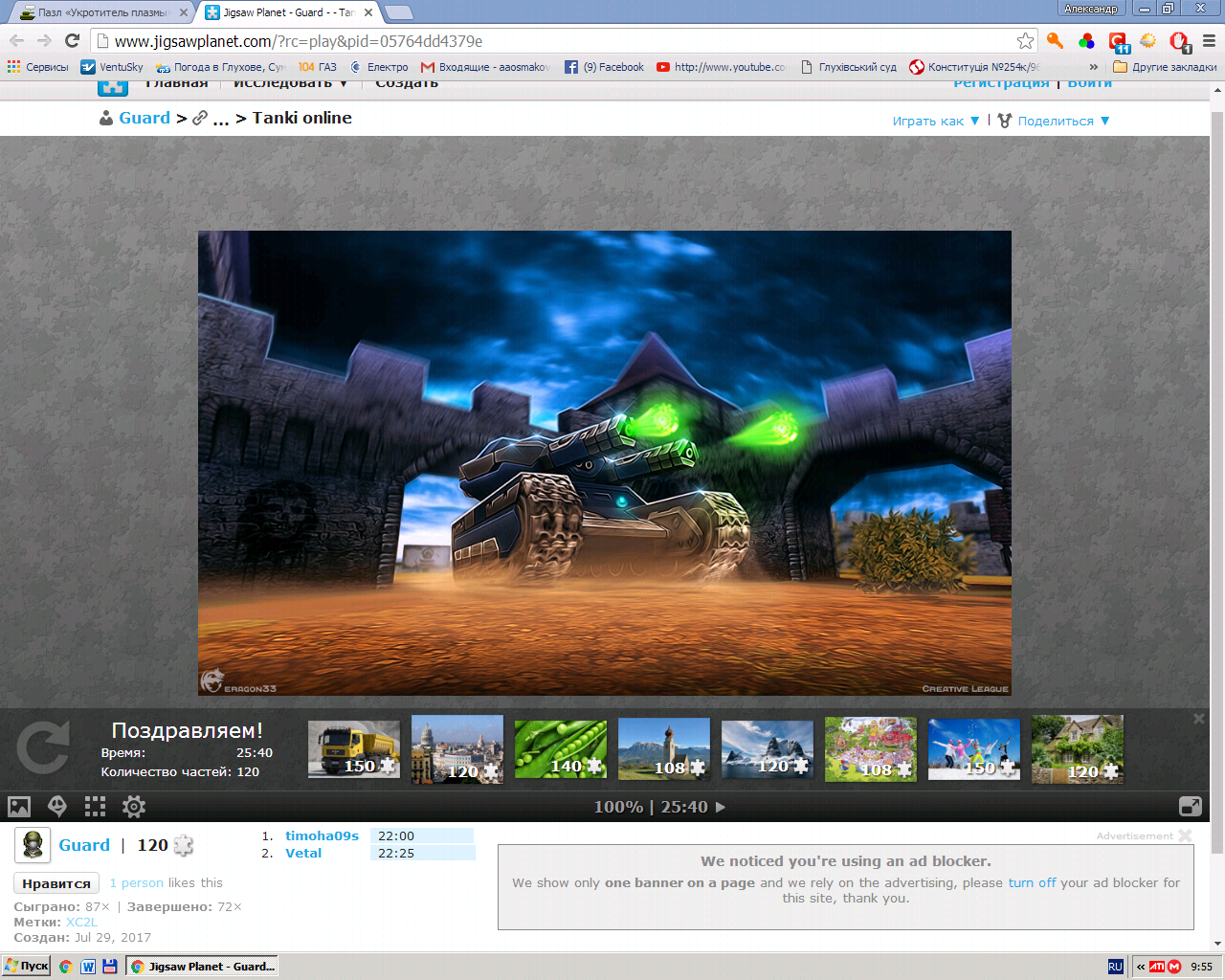Expand the Поделиться share dropdown
Image resolution: width=1225 pixels, height=980 pixels.
1054,121
